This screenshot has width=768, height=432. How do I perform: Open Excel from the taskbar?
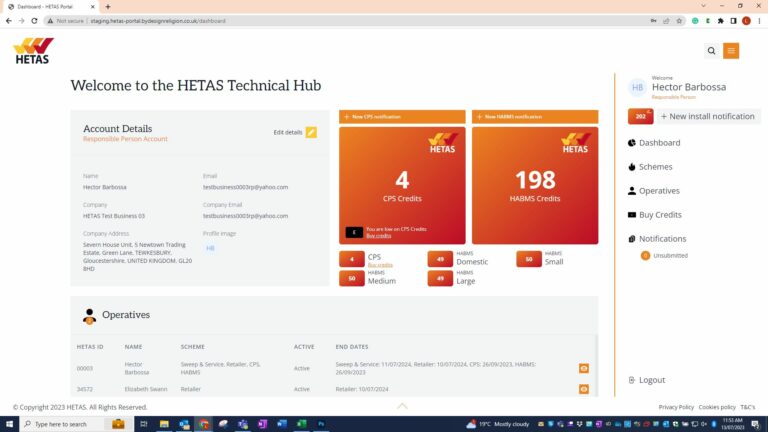tap(301, 424)
